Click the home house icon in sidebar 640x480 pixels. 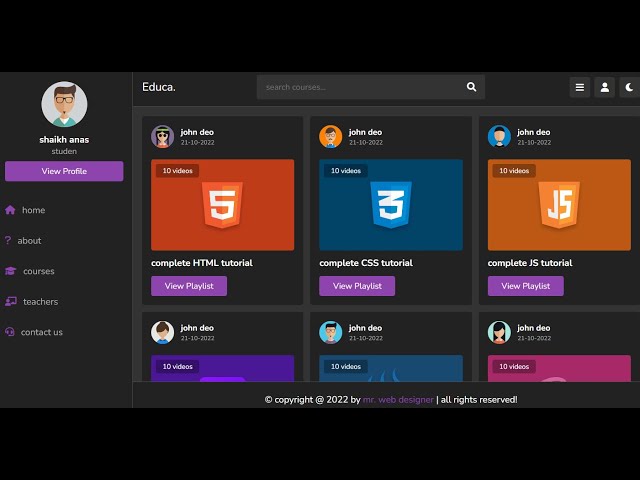tap(10, 210)
